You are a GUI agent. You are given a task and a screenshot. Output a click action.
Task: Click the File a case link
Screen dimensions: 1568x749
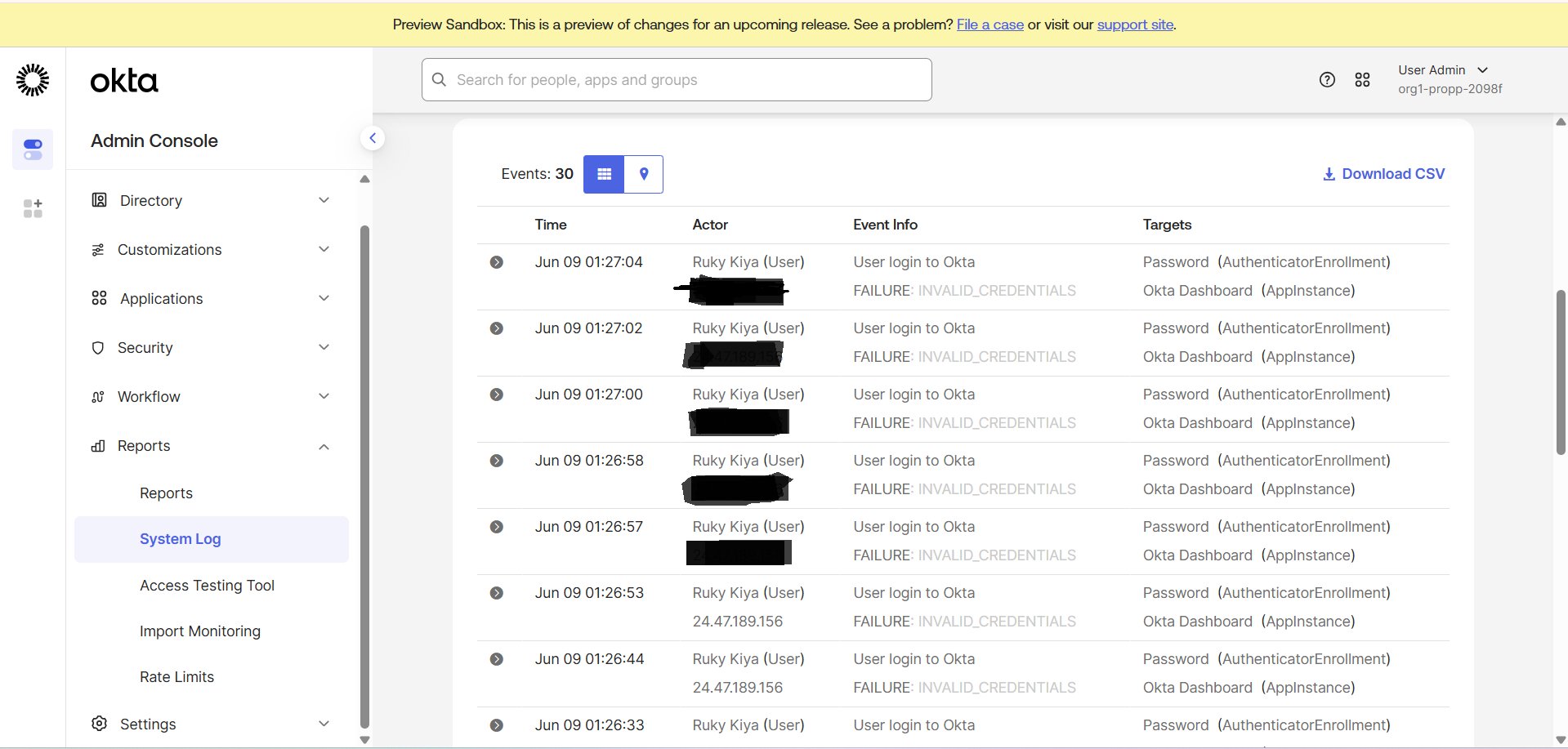click(989, 25)
